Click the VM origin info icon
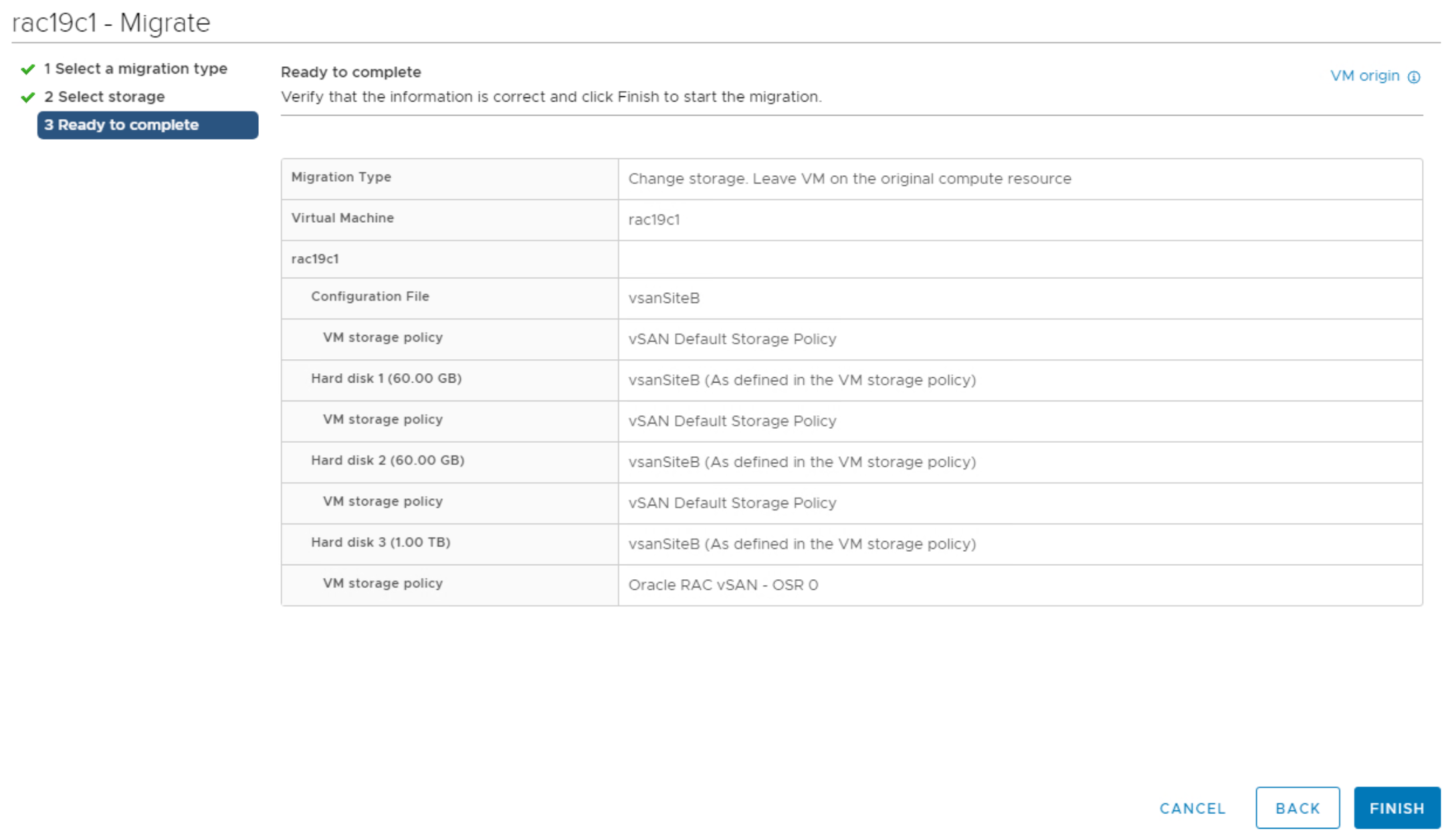Image resolution: width=1448 pixels, height=840 pixels. 1413,77
